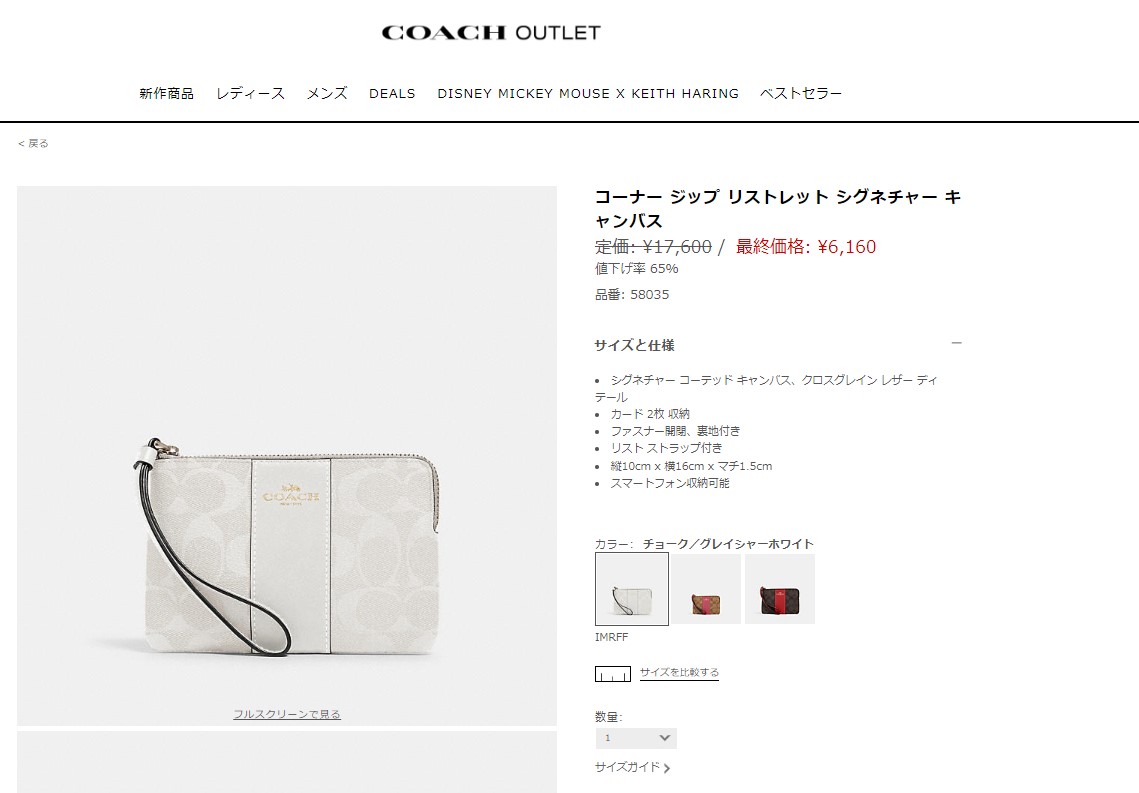Collapse サイズと仕様 section with the minus icon

pyautogui.click(x=956, y=343)
